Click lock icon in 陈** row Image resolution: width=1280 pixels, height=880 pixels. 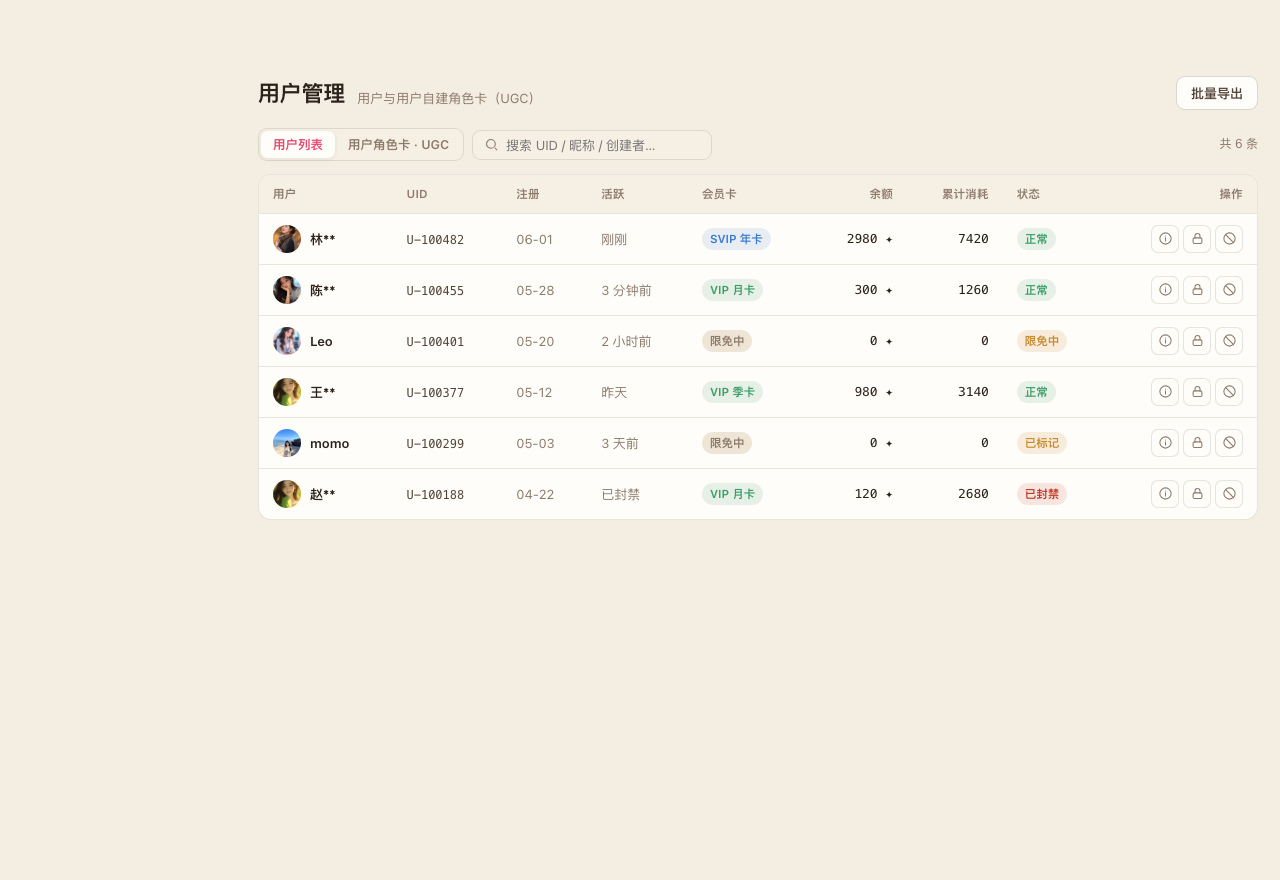(x=1197, y=290)
